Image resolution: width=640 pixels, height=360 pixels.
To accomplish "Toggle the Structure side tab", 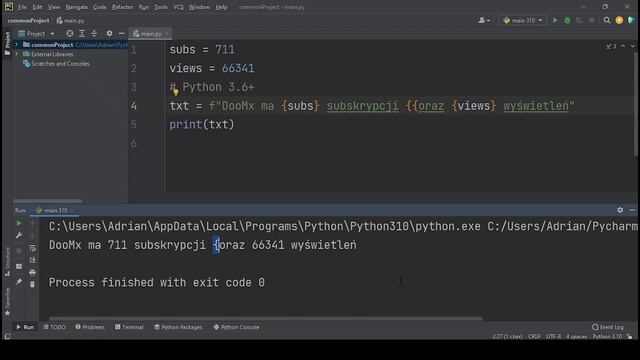I will coord(7,262).
